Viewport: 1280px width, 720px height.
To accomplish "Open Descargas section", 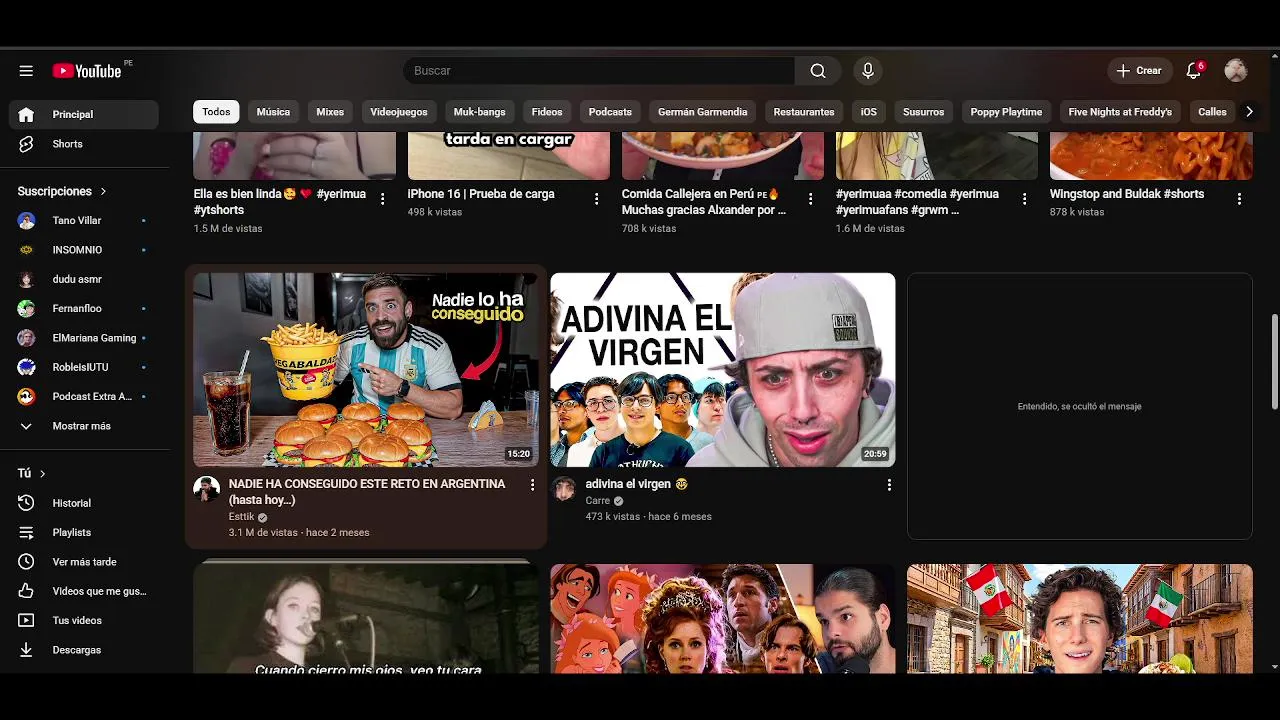I will (84, 650).
